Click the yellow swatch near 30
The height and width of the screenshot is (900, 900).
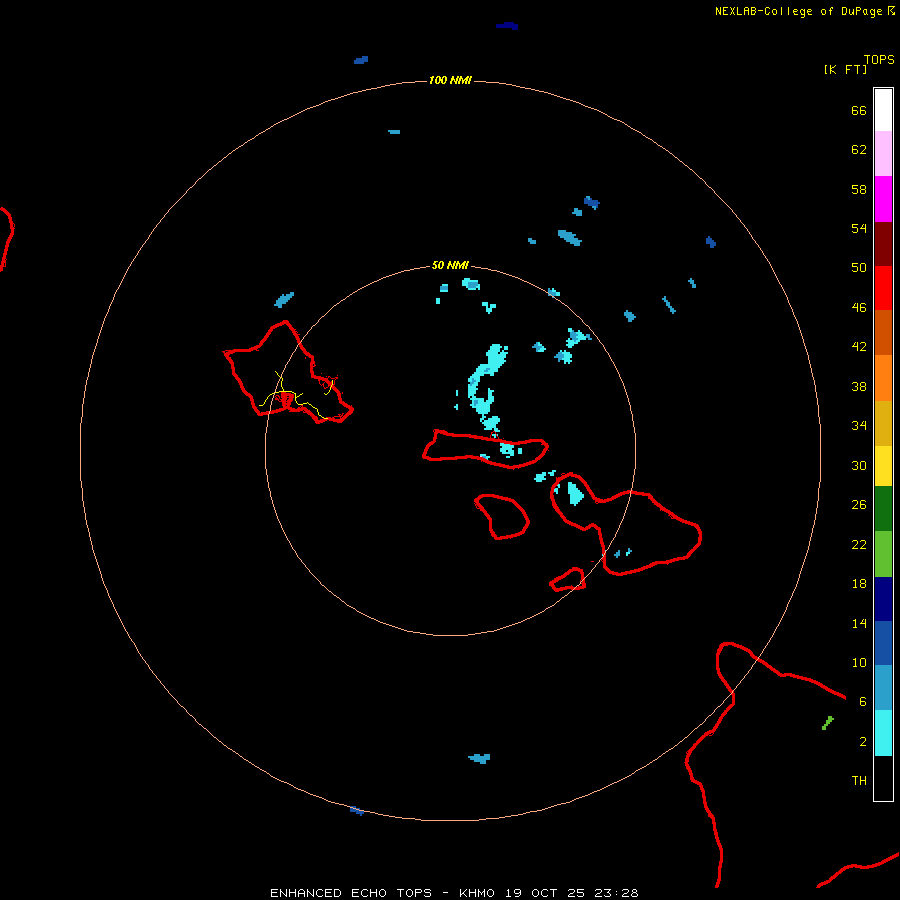point(883,465)
